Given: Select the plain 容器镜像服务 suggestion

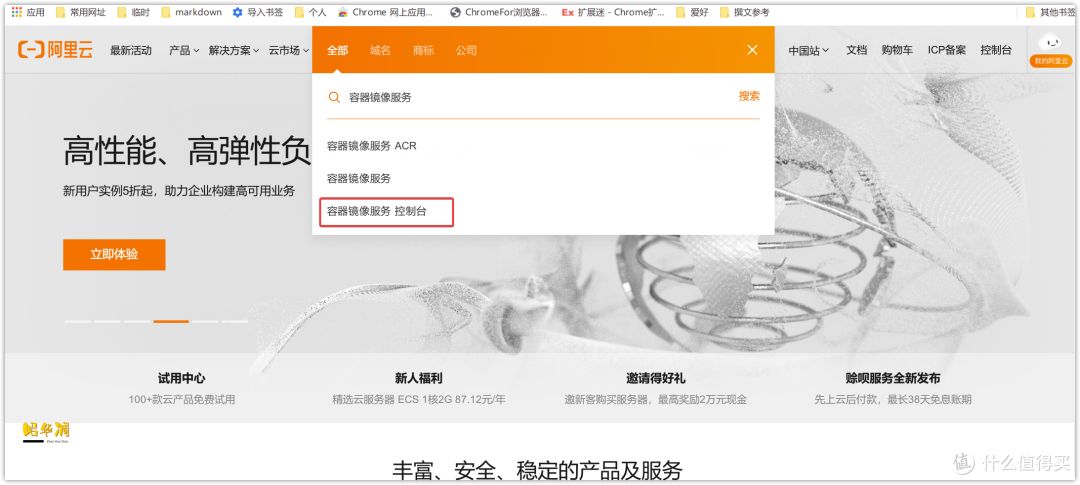Looking at the screenshot, I should tap(359, 178).
